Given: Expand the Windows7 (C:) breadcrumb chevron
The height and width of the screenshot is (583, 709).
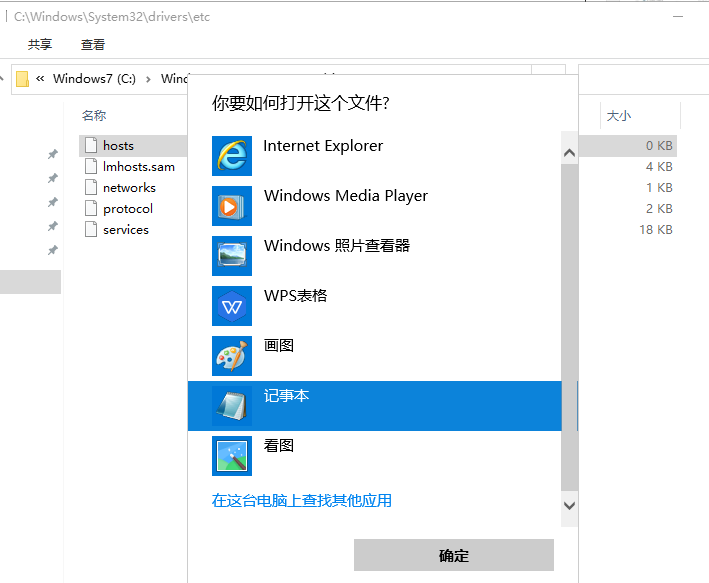Looking at the screenshot, I should pyautogui.click(x=147, y=79).
